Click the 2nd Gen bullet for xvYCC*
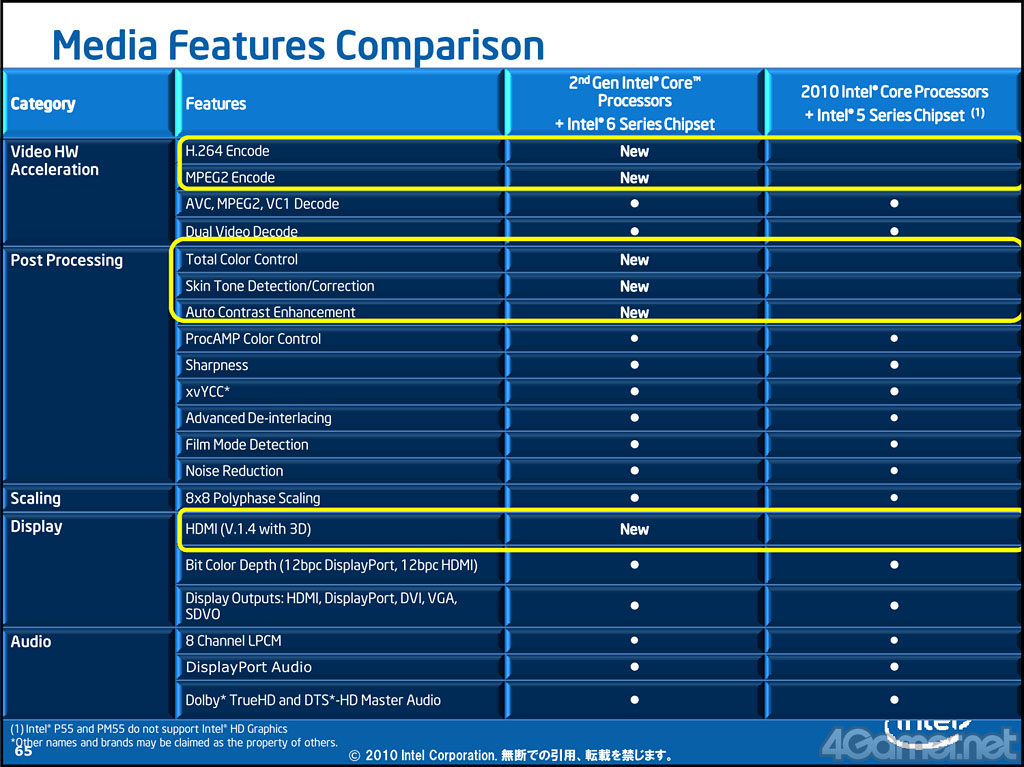This screenshot has height=767, width=1024. [634, 391]
